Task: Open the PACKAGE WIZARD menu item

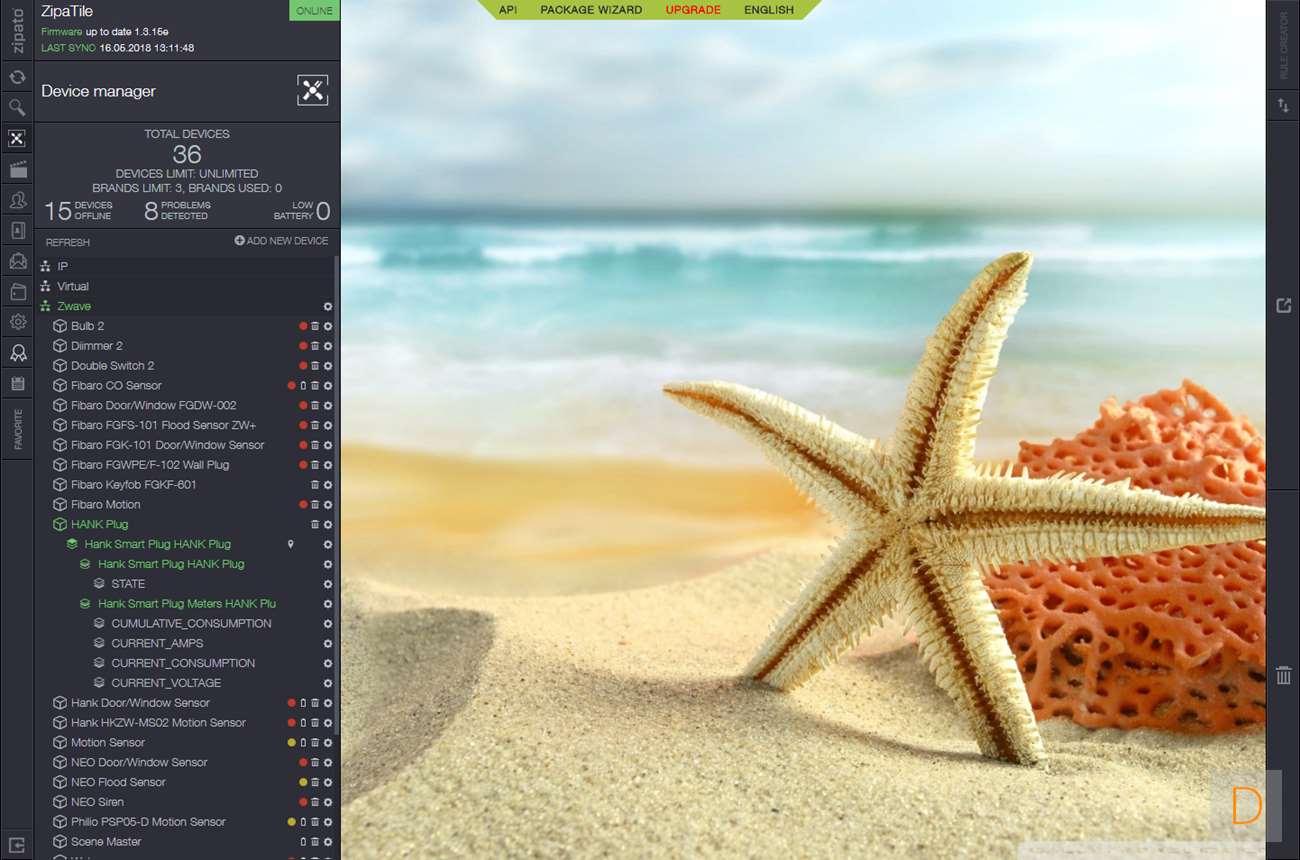Action: tap(591, 10)
